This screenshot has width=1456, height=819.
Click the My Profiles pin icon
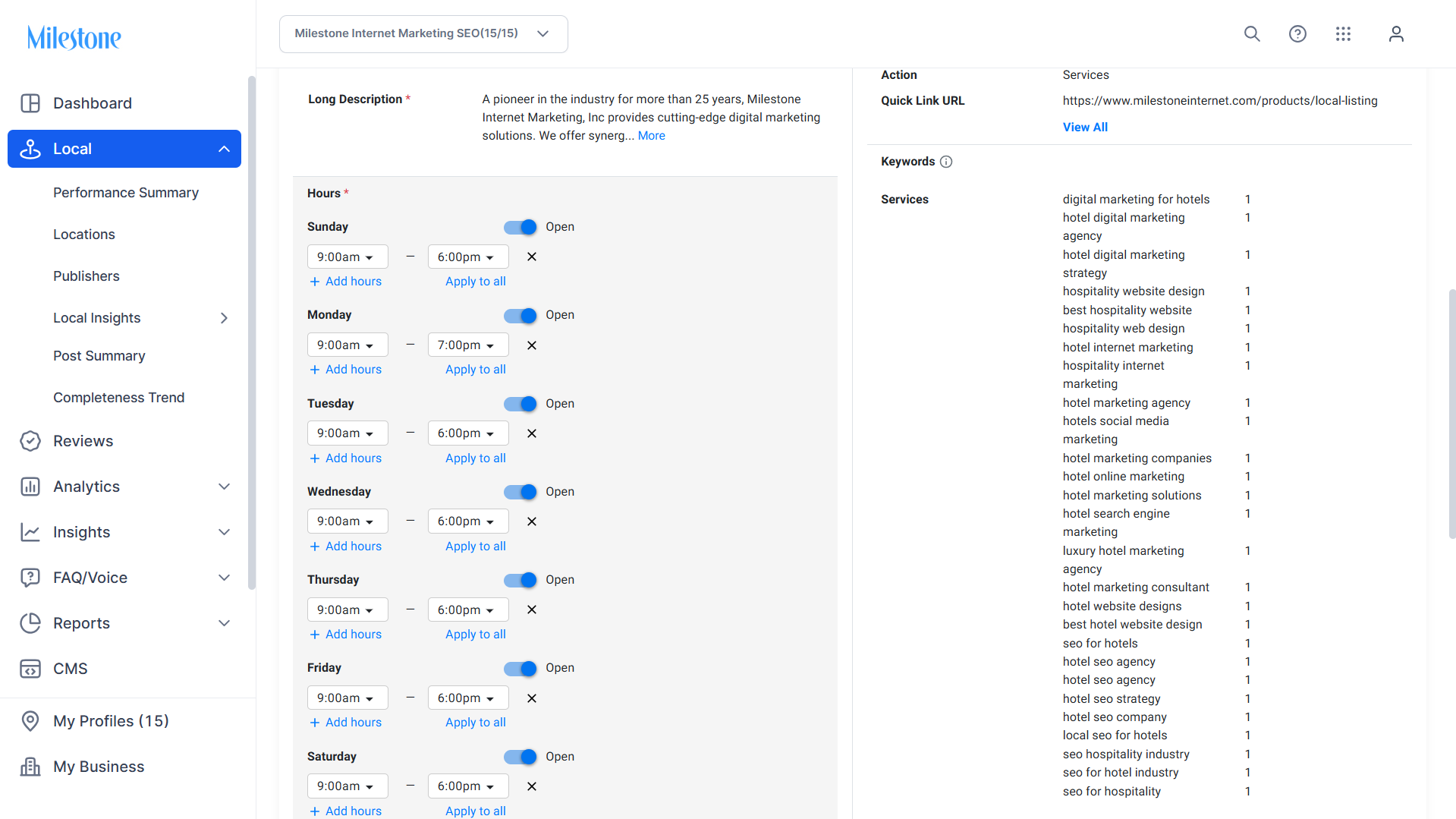click(x=30, y=721)
